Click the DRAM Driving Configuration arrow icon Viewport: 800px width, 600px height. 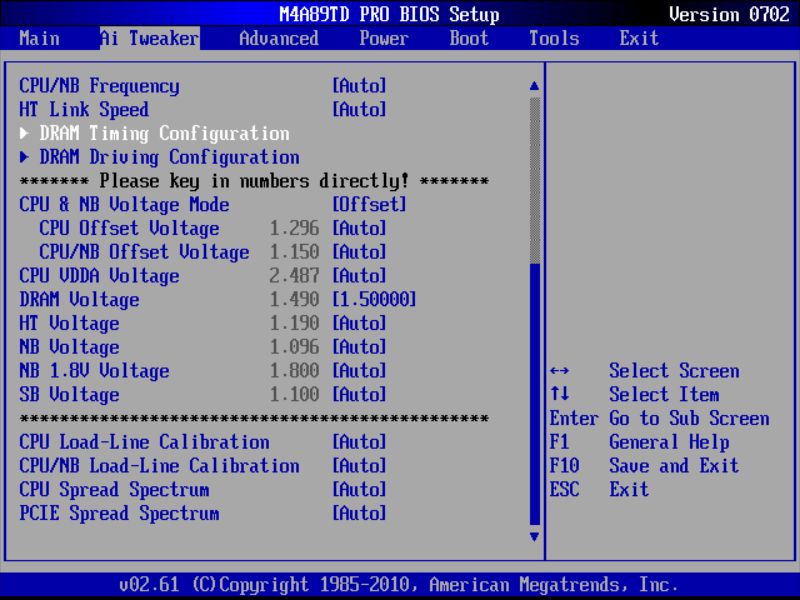point(24,157)
